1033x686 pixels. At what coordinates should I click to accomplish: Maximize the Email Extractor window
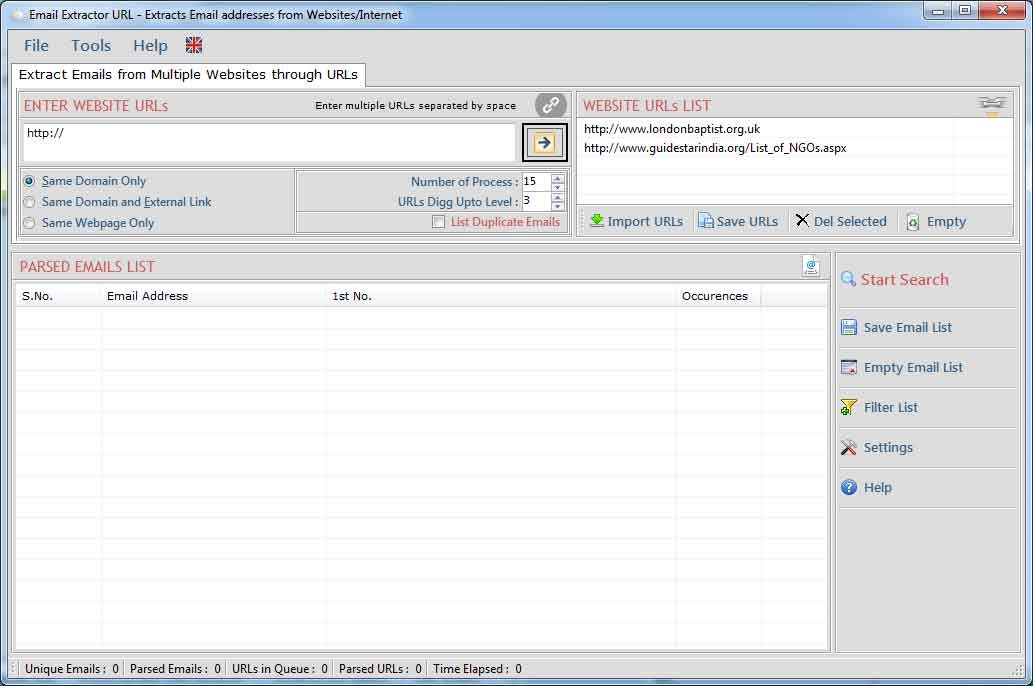(965, 11)
